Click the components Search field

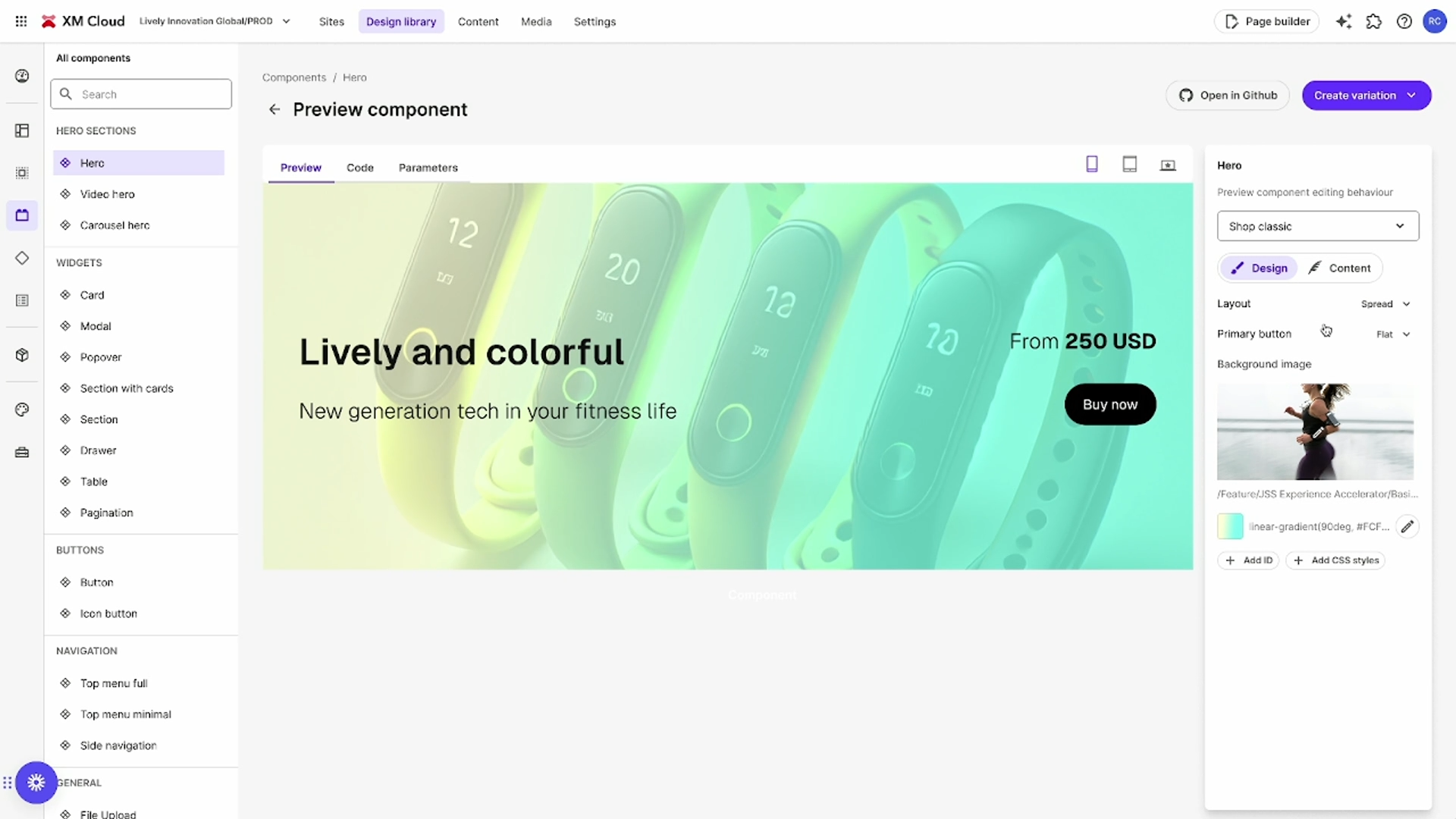(141, 94)
